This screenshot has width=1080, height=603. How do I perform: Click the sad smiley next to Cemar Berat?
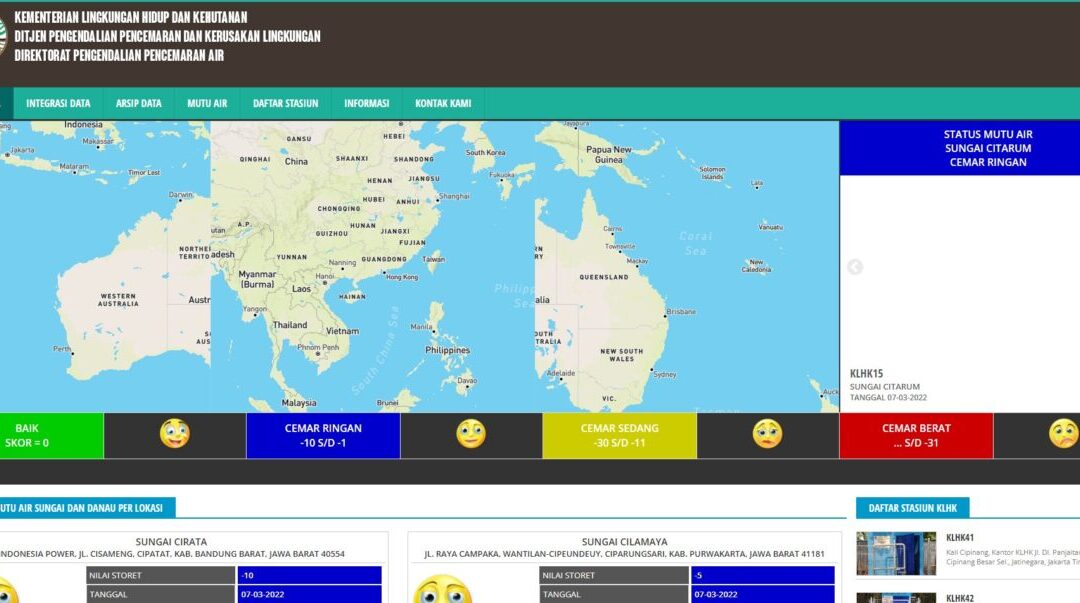pos(1063,434)
